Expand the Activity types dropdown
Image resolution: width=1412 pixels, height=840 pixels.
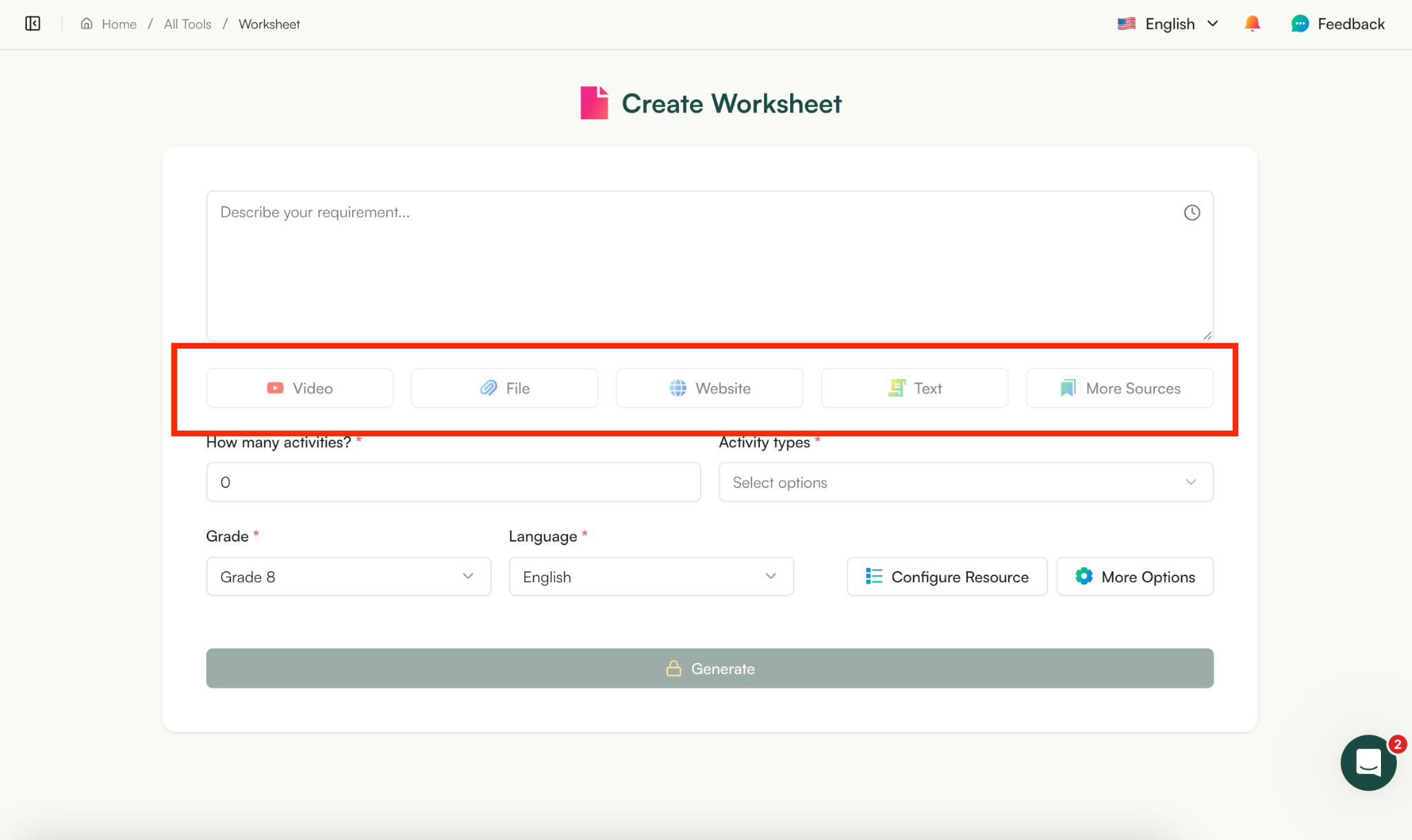(965, 482)
